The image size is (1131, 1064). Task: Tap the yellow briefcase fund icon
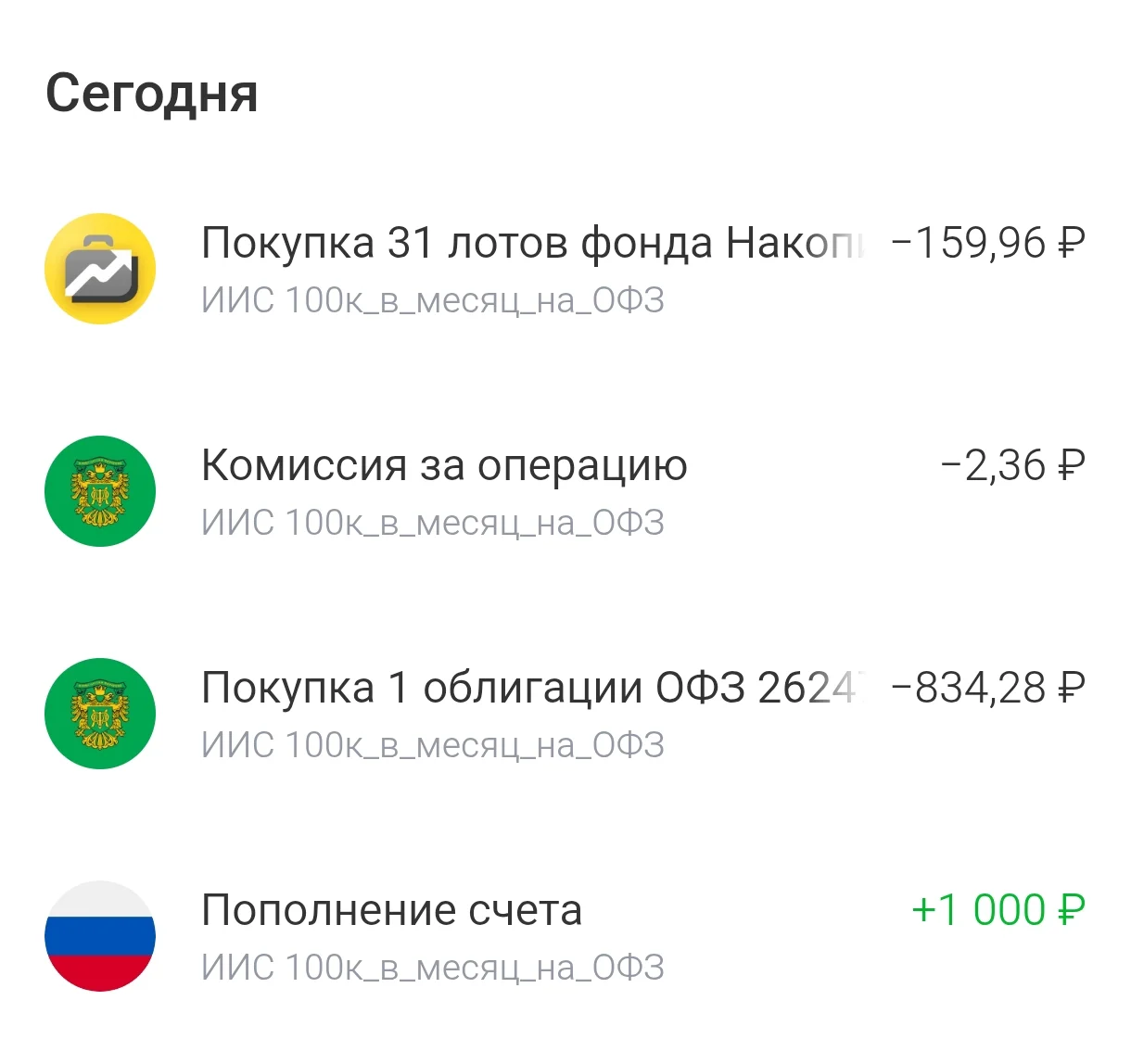100,269
